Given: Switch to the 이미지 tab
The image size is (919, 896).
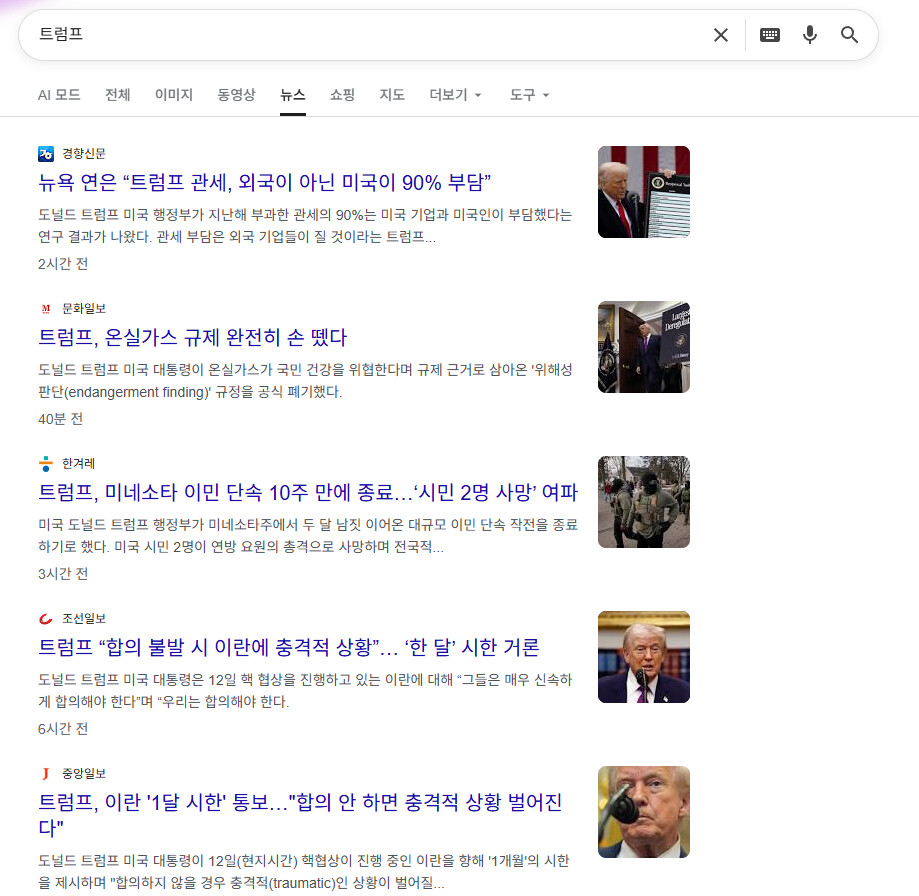Looking at the screenshot, I should (173, 95).
